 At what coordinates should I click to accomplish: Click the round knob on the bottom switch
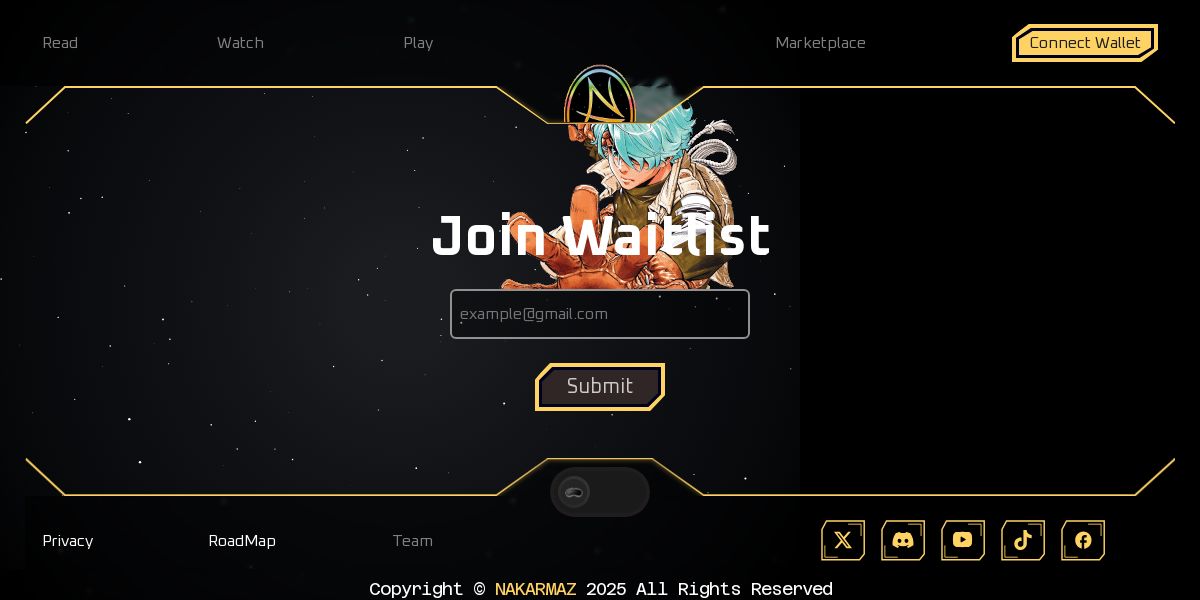click(x=574, y=492)
